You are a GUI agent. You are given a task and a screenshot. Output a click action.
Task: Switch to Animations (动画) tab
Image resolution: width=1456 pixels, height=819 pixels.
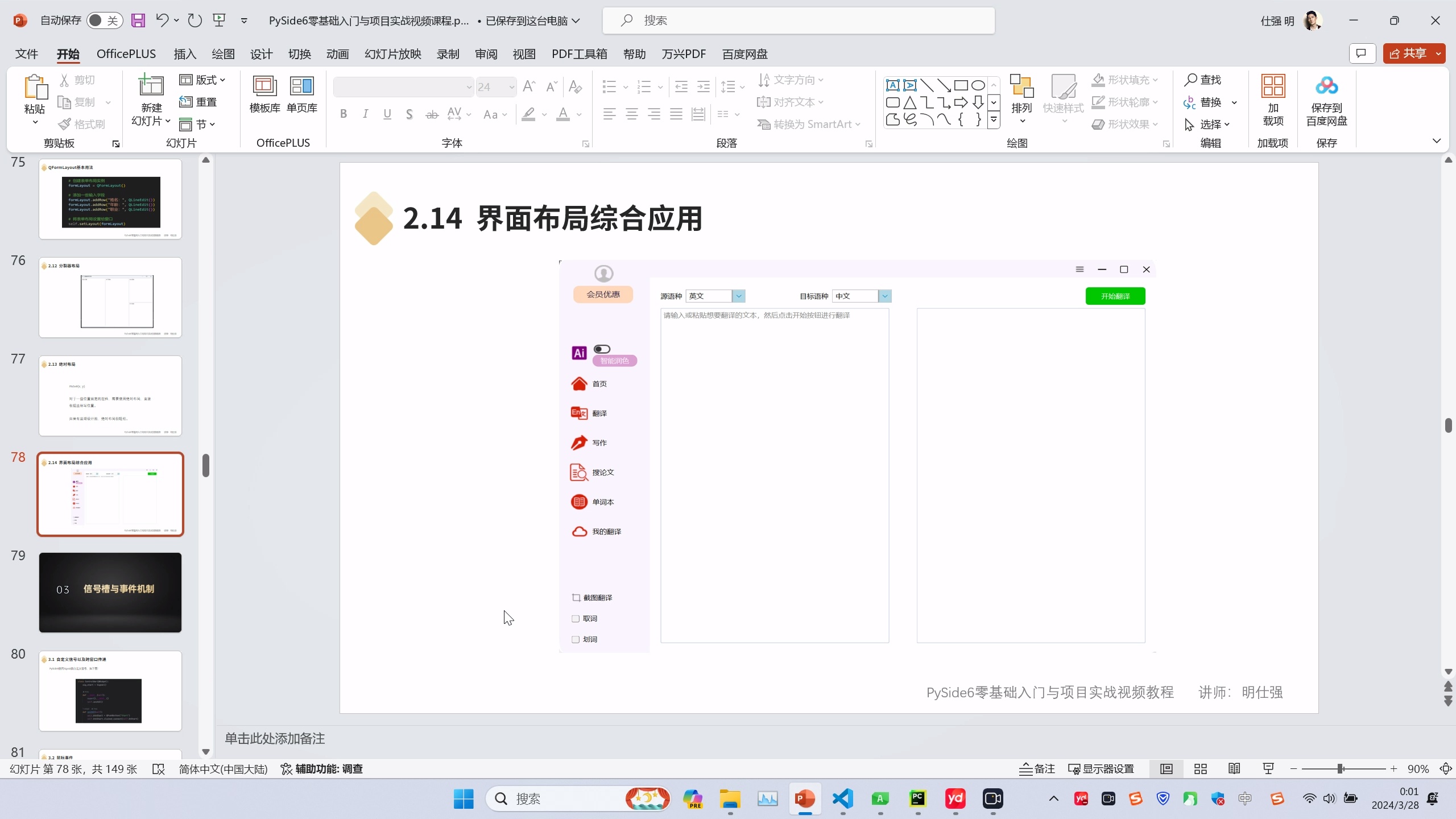[x=337, y=54]
